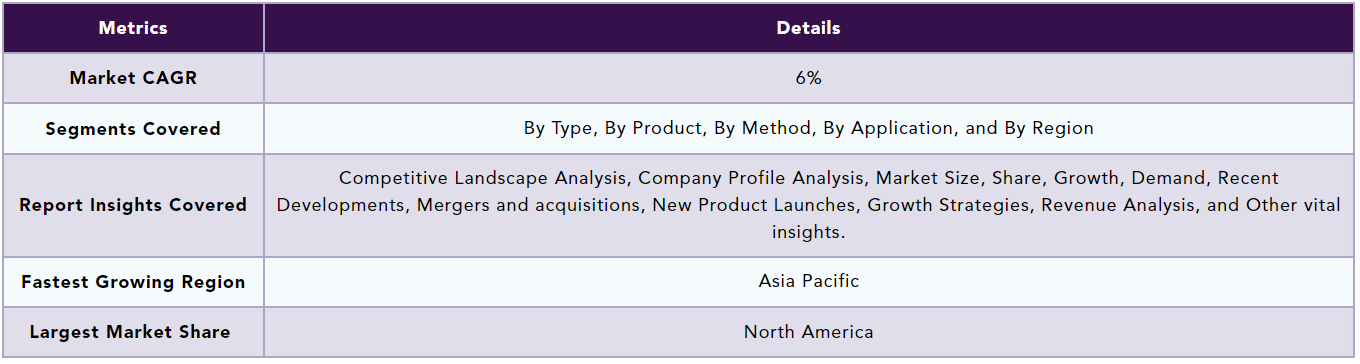Select the Fastest Growing Region label

pyautogui.click(x=133, y=282)
